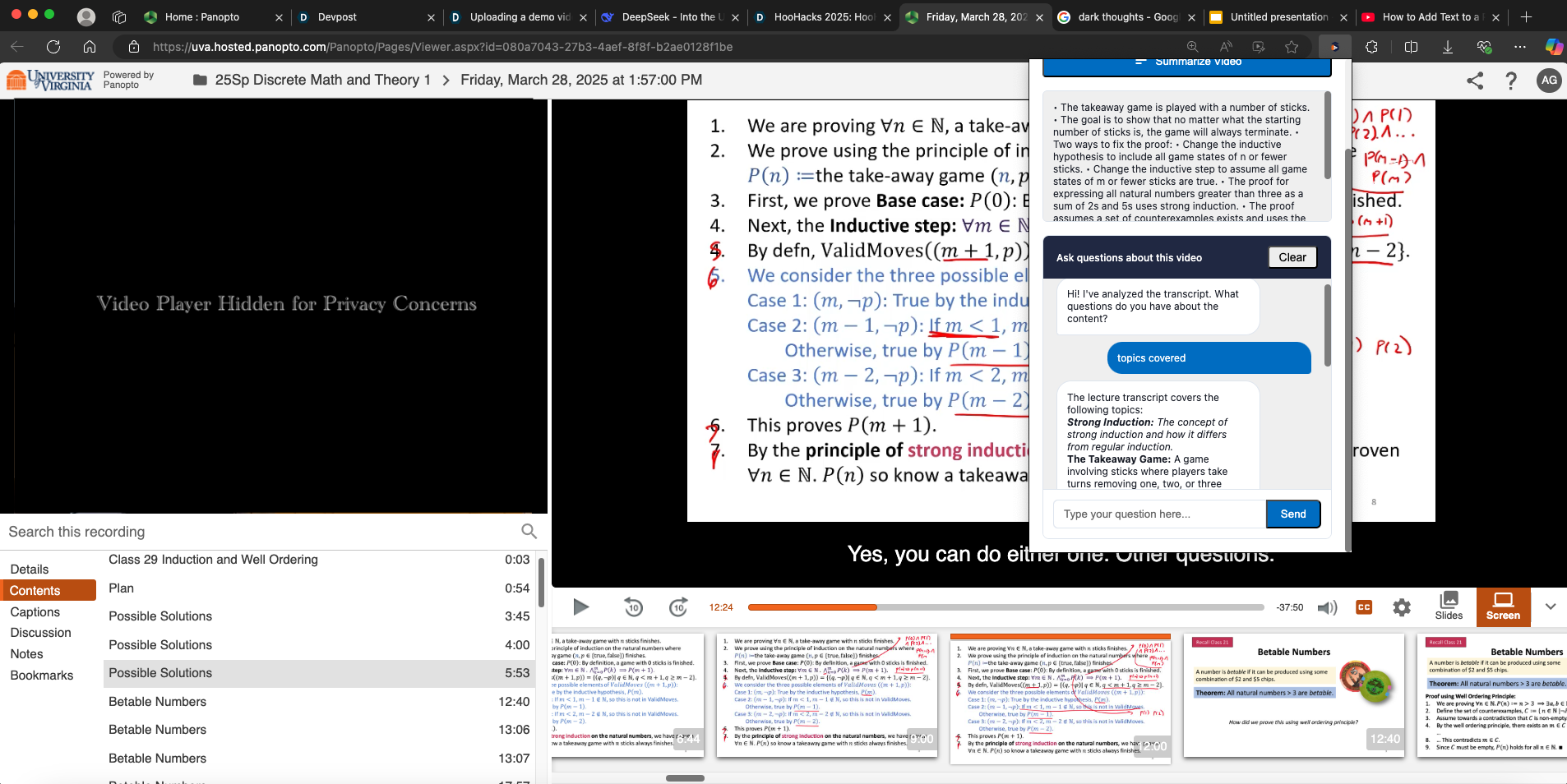This screenshot has width=1567, height=784.
Task: Click the University of Virginia logo
Action: tap(49, 80)
